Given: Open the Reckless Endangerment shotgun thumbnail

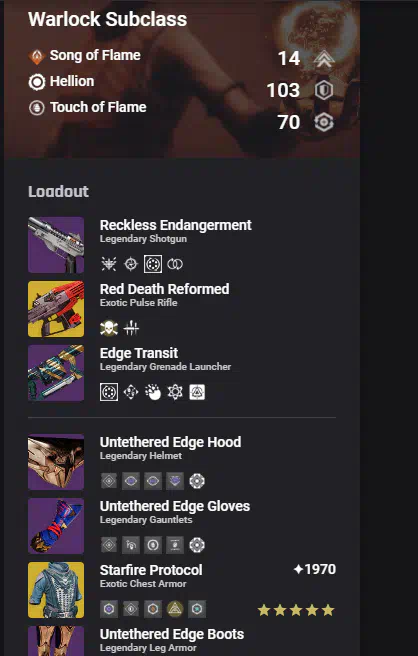Looking at the screenshot, I should 56,245.
